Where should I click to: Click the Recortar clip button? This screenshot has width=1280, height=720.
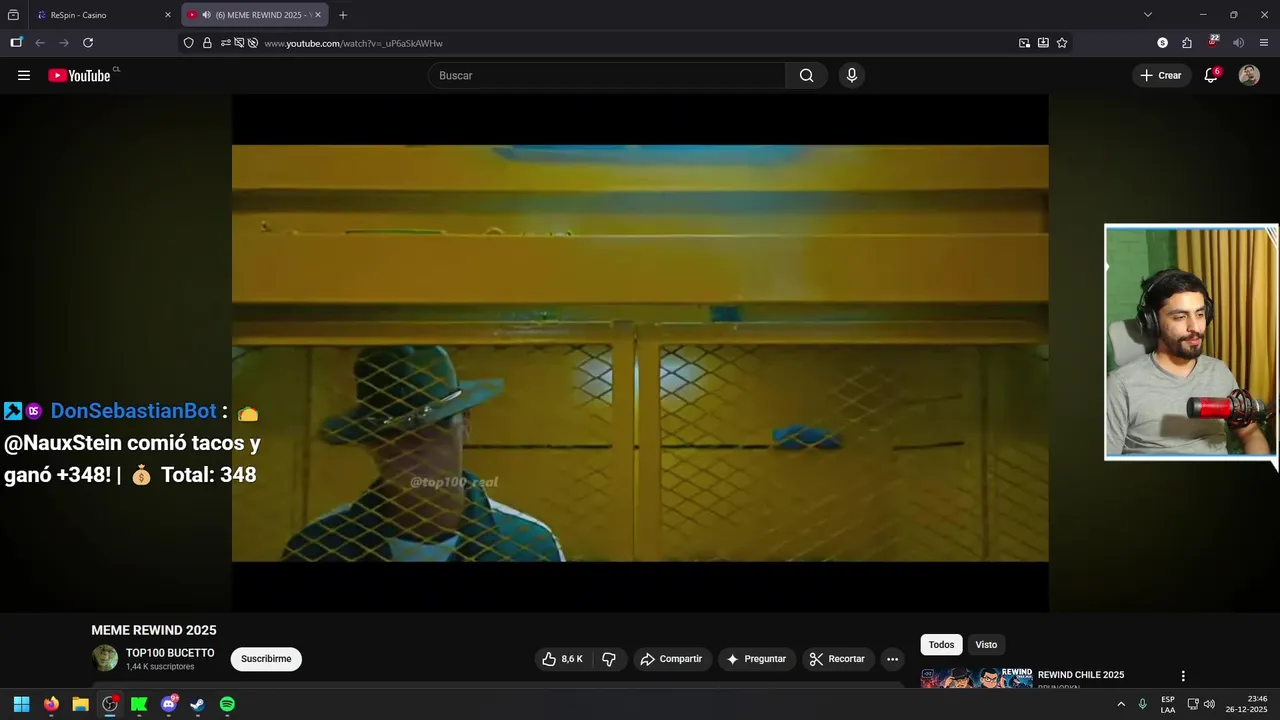pyautogui.click(x=837, y=659)
